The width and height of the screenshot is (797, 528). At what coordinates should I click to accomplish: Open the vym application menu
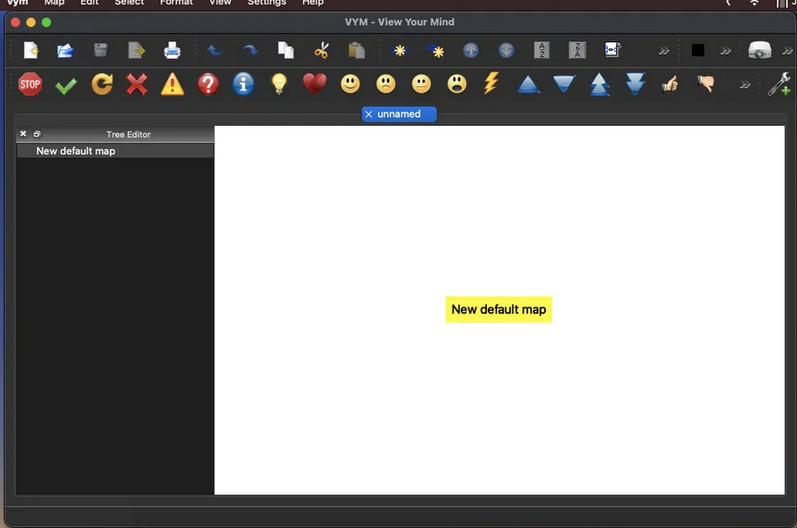[x=18, y=3]
